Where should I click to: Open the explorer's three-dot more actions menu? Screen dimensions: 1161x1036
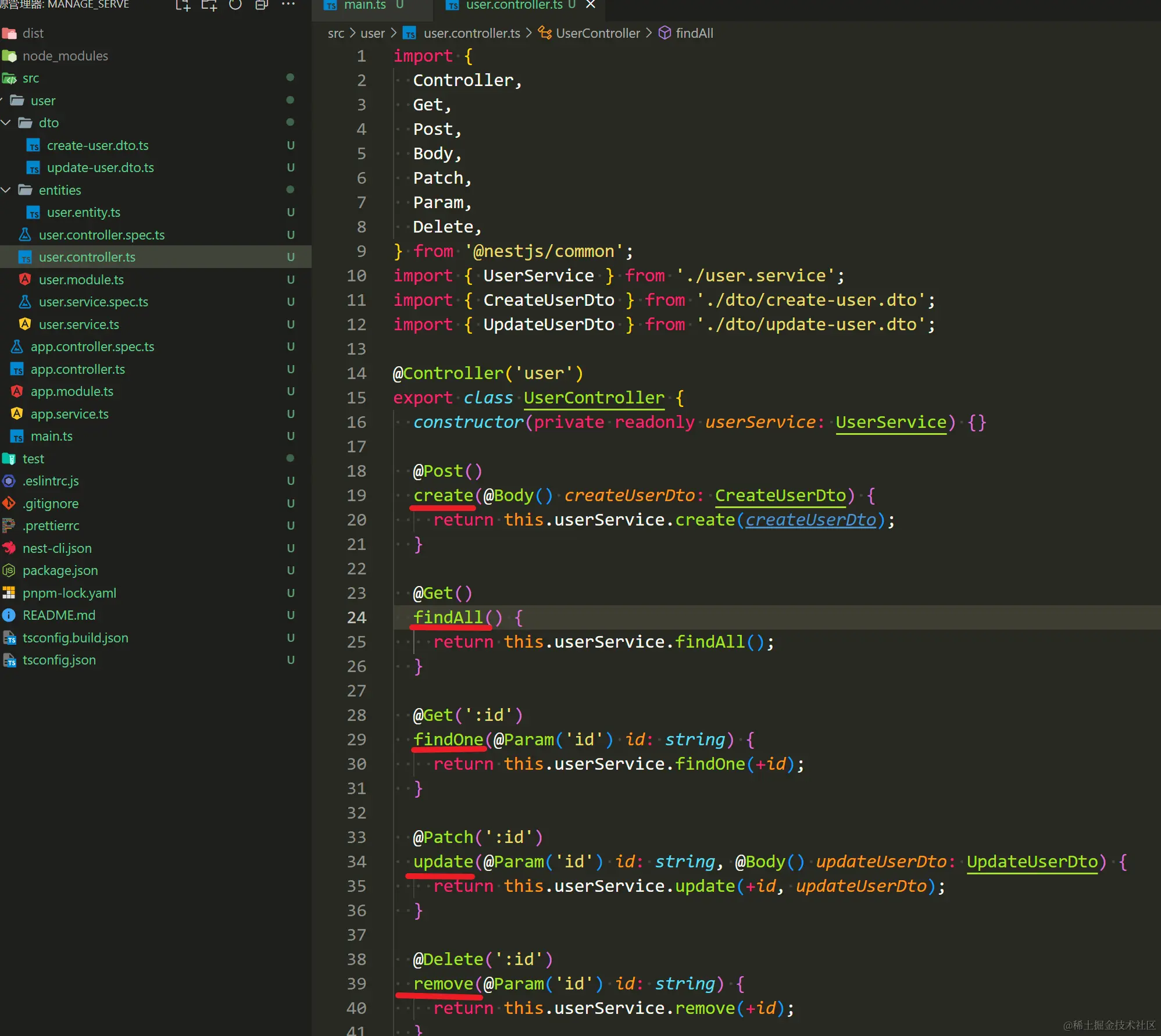click(x=288, y=5)
